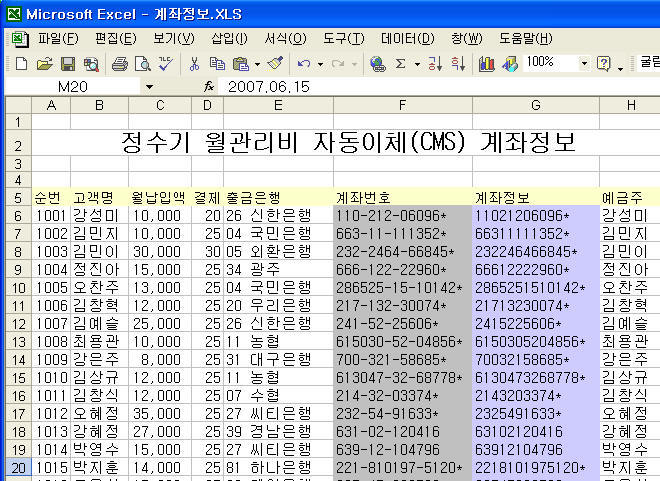Click the Excel document icon in menu bar
Image resolution: width=660 pixels, height=481 pixels.
pyautogui.click(x=20, y=39)
